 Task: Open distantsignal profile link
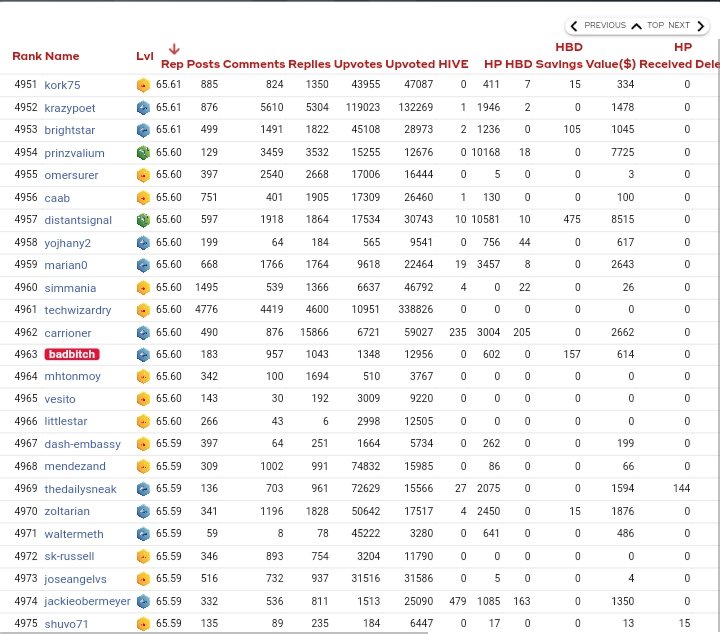click(78, 220)
